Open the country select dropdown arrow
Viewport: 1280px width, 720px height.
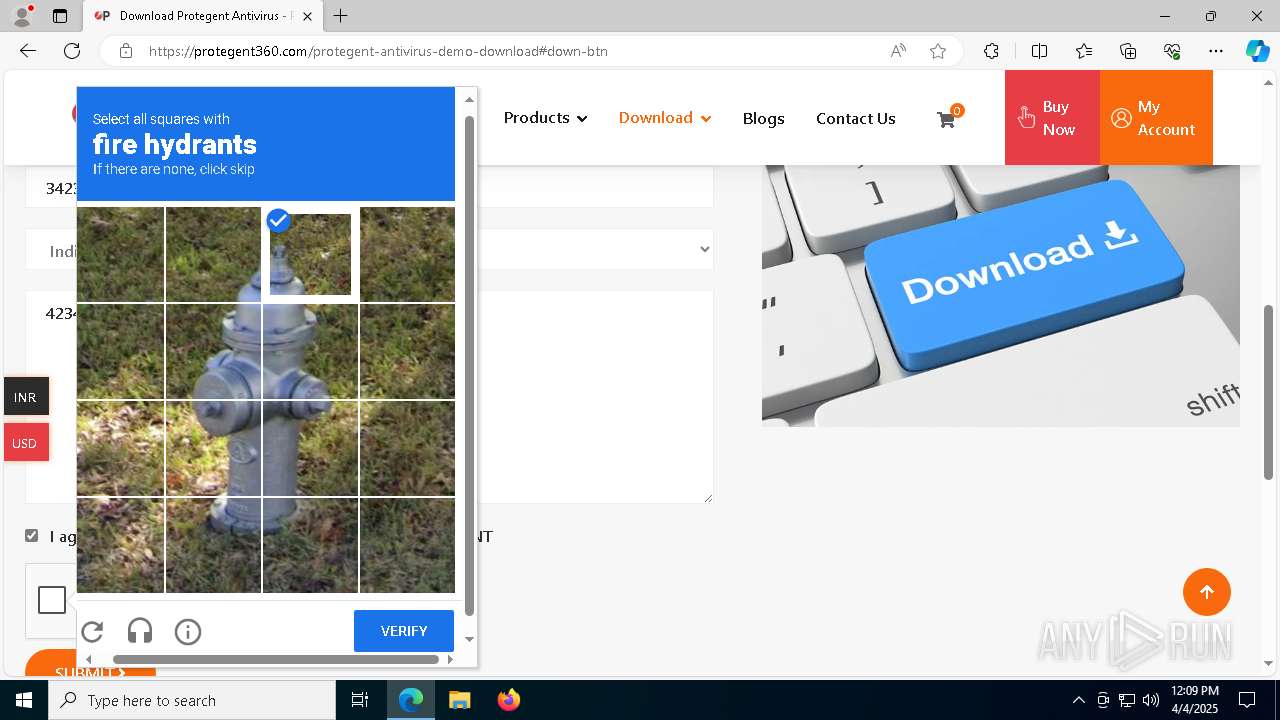[x=706, y=249]
